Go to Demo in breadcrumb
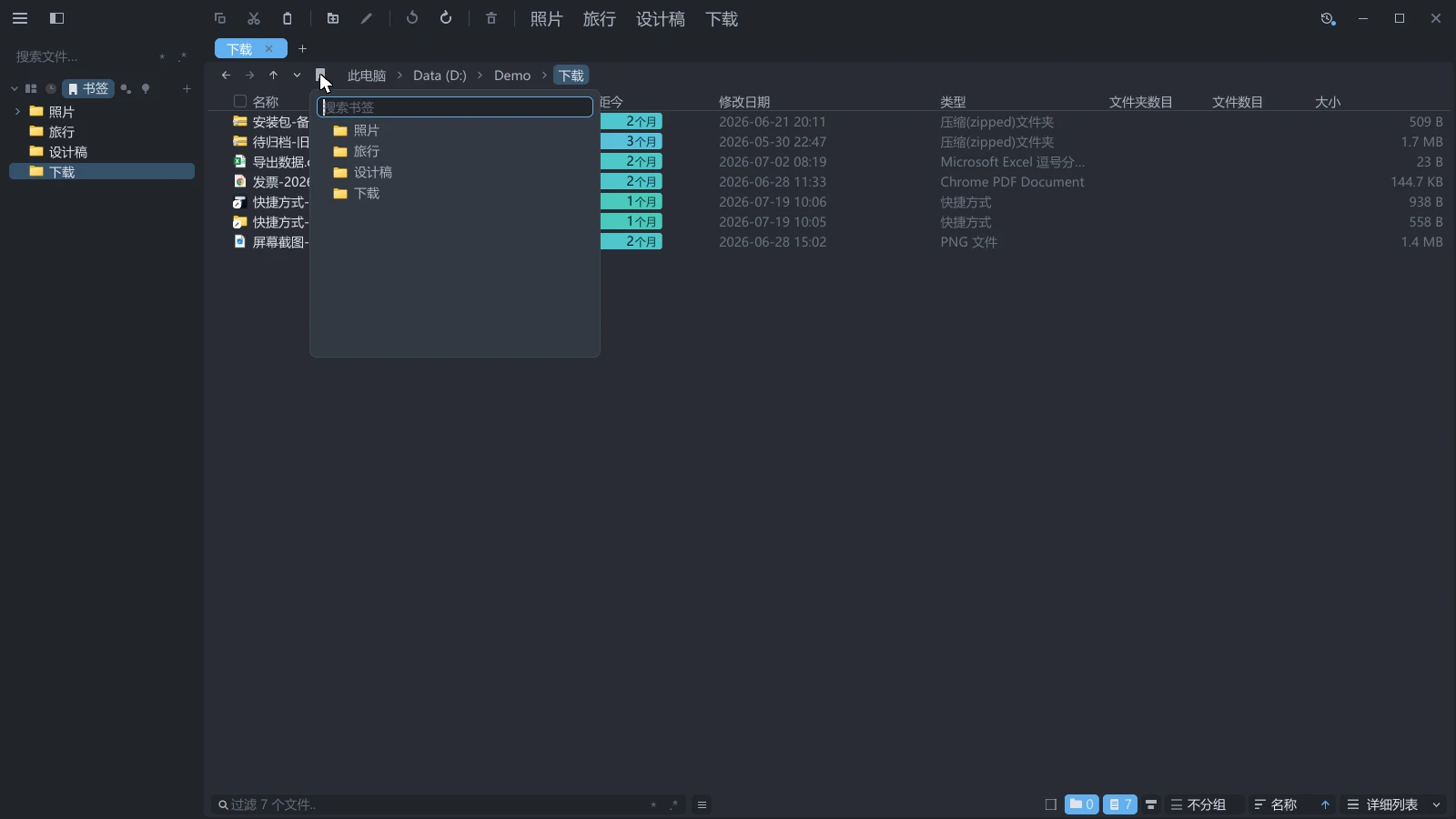The width and height of the screenshot is (1456, 819). [512, 76]
